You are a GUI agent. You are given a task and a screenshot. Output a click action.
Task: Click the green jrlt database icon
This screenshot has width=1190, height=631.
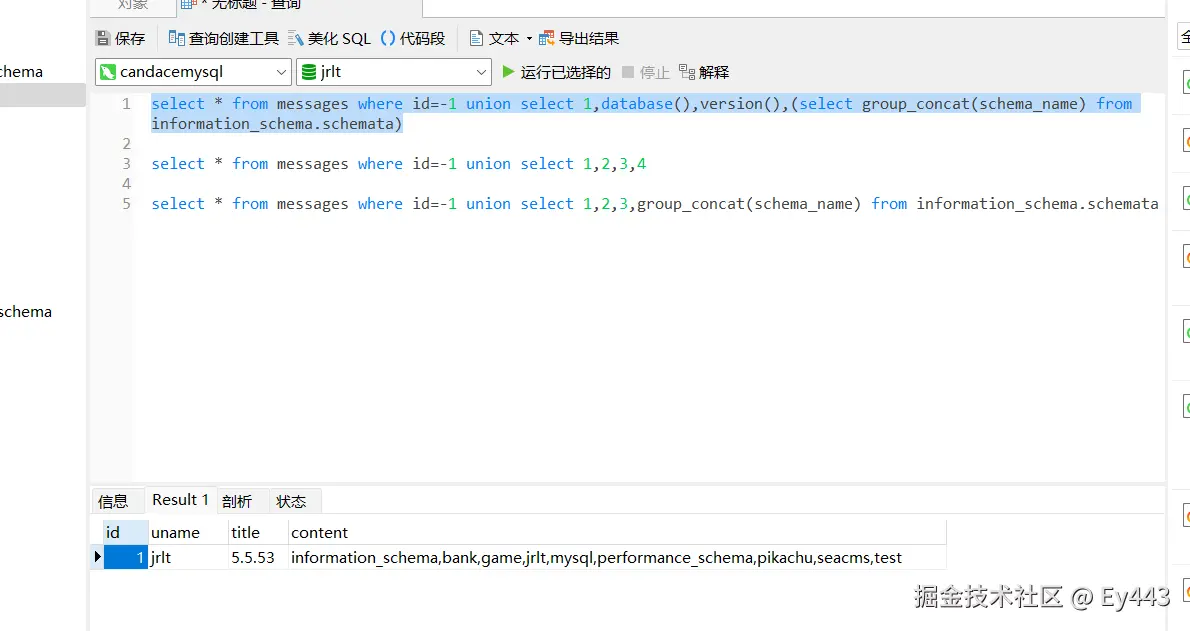coord(309,72)
